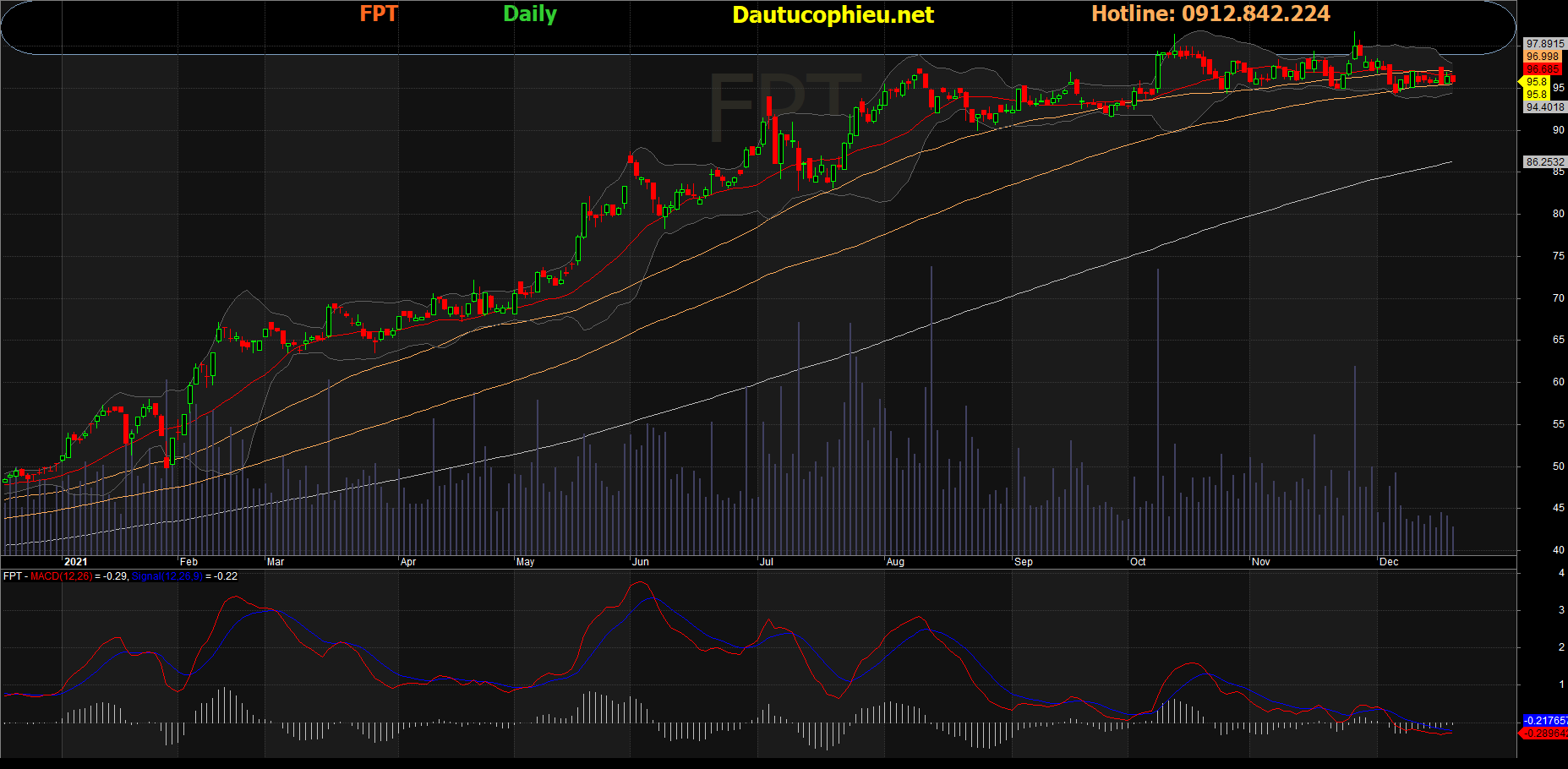
Task: Click the Aug marker on time axis
Action: coord(895,562)
